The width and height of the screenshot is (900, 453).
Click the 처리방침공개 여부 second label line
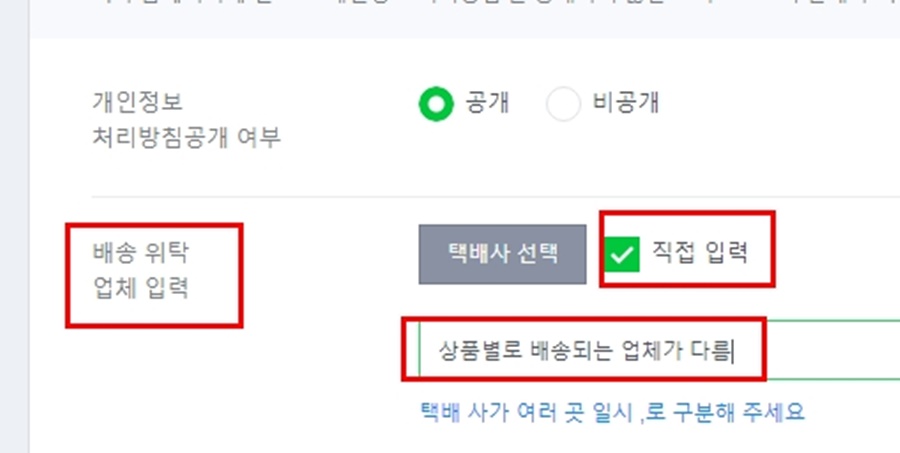click(x=187, y=138)
